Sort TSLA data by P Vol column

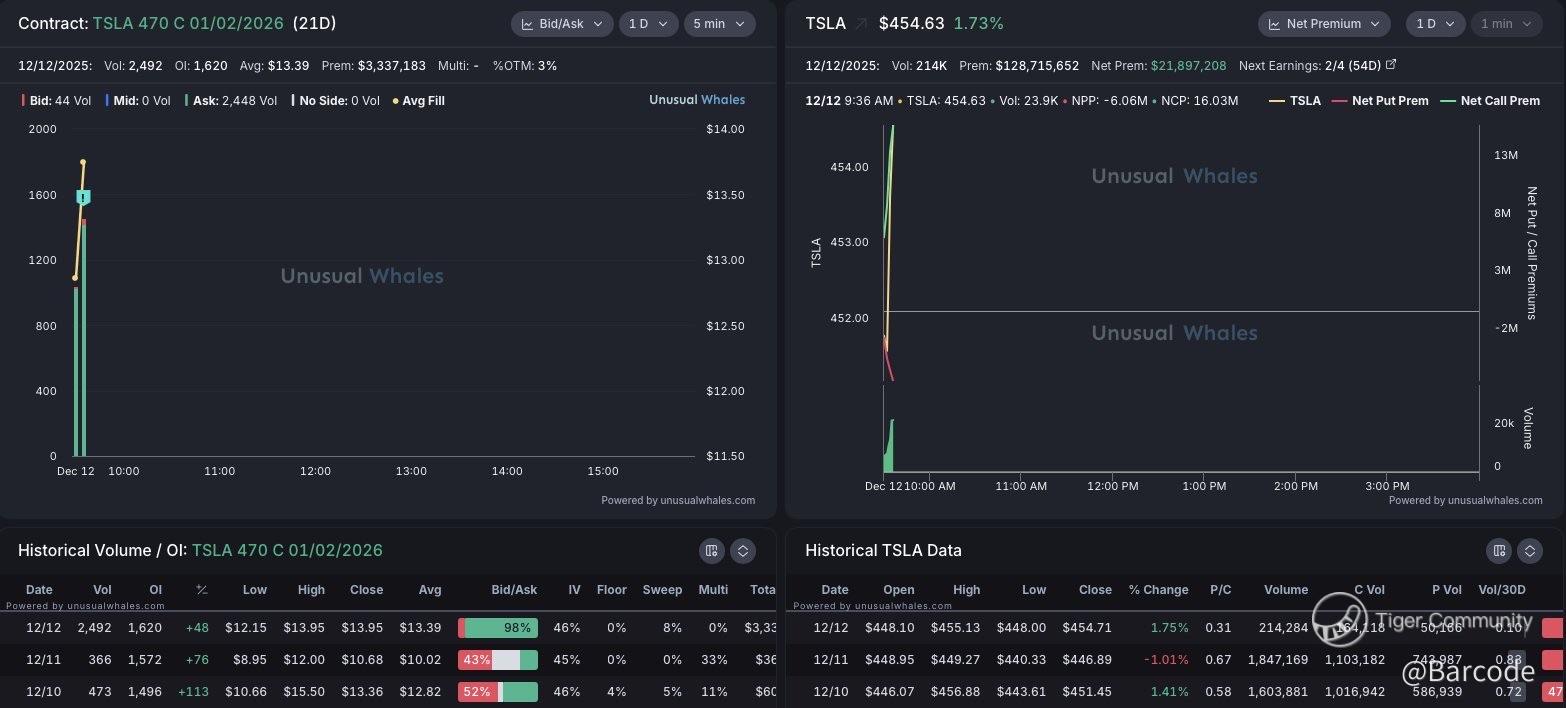1445,590
